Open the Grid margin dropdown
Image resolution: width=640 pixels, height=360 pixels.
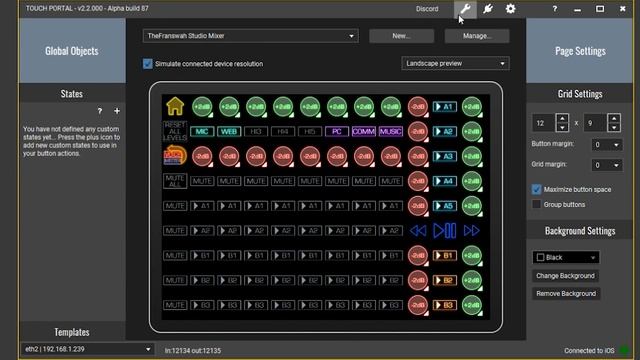pos(607,165)
